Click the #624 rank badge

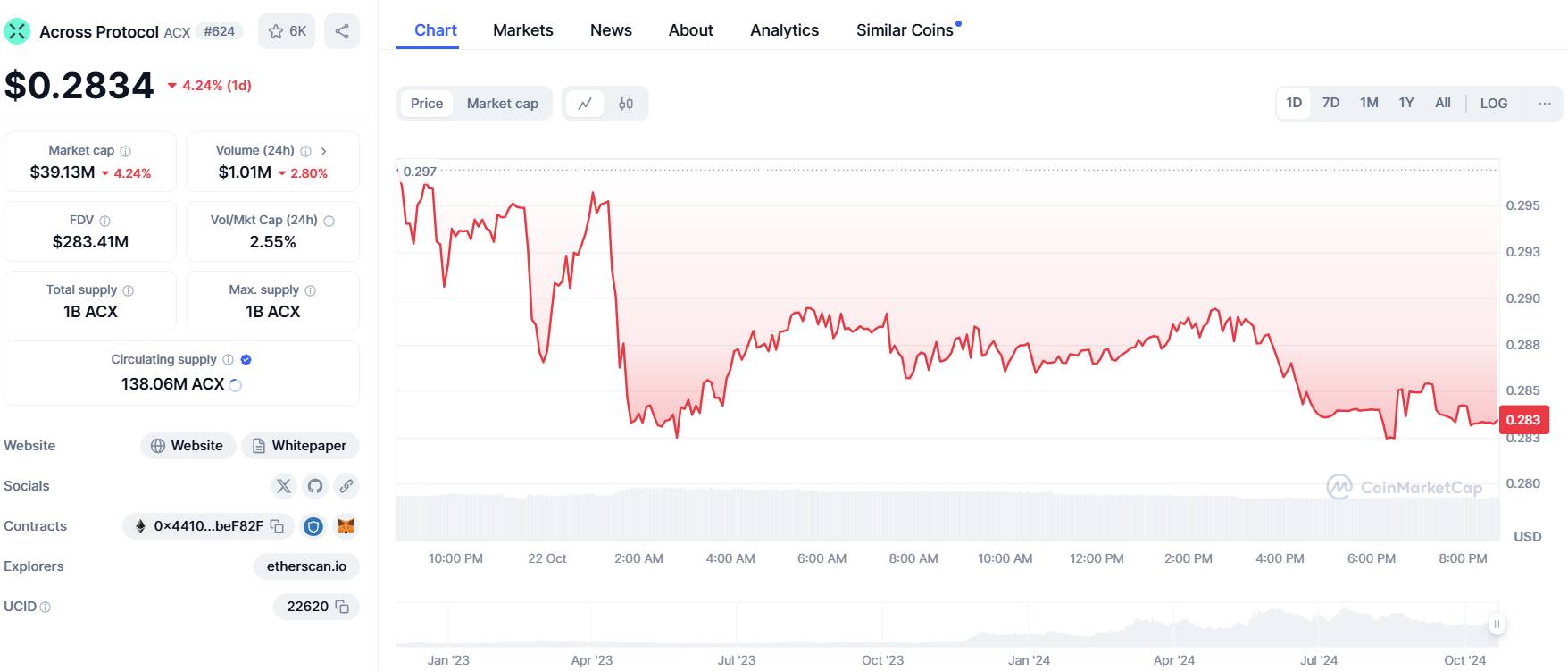tap(219, 31)
